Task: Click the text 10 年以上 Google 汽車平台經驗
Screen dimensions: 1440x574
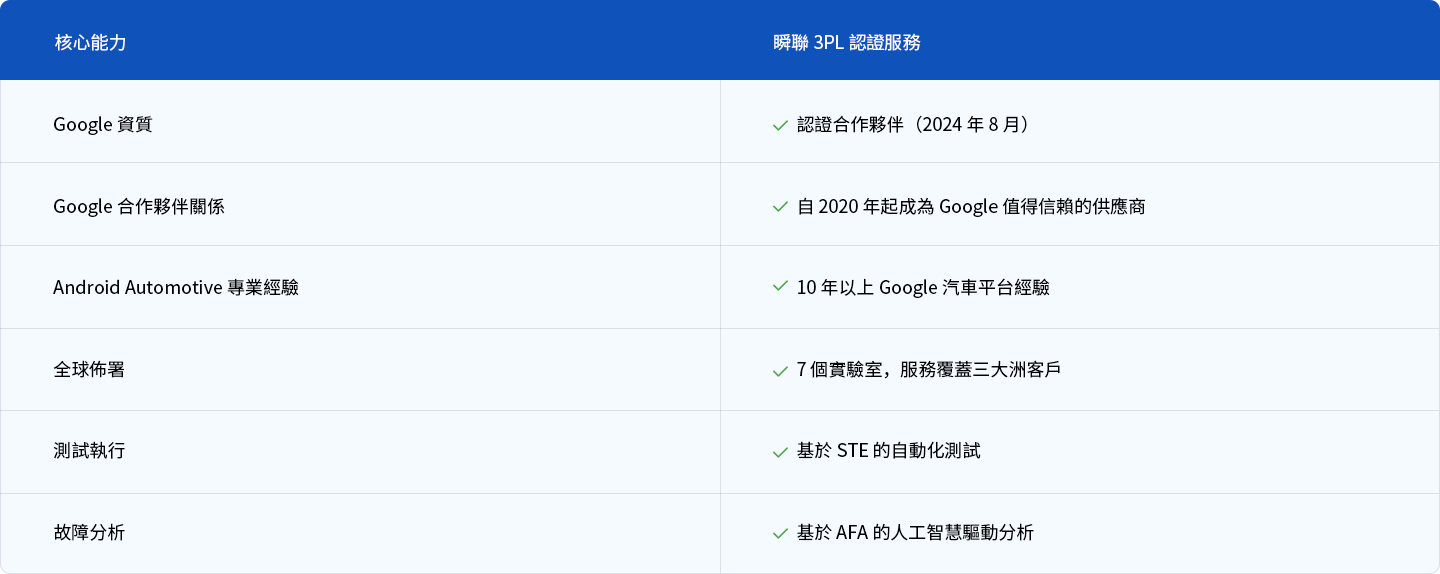Action: 923,288
